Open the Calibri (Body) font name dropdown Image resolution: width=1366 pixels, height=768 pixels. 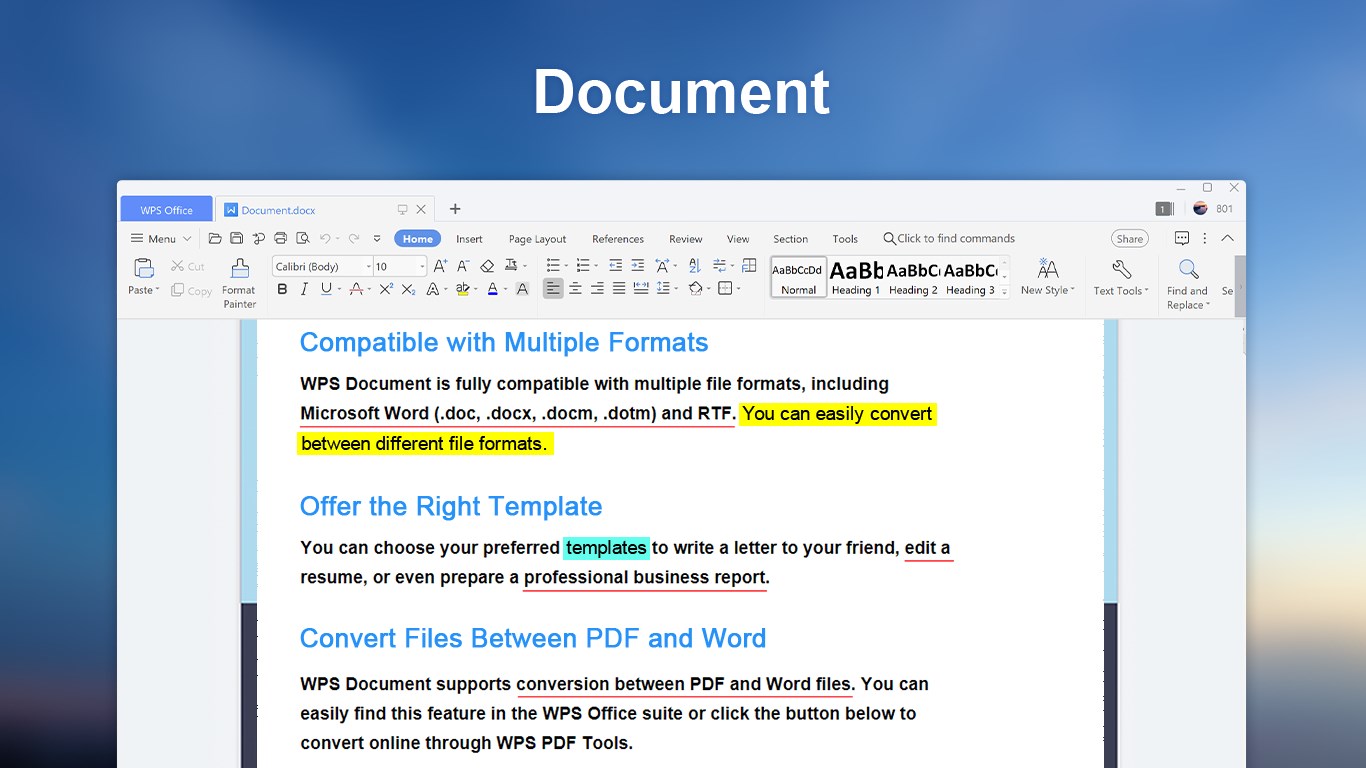click(369, 267)
